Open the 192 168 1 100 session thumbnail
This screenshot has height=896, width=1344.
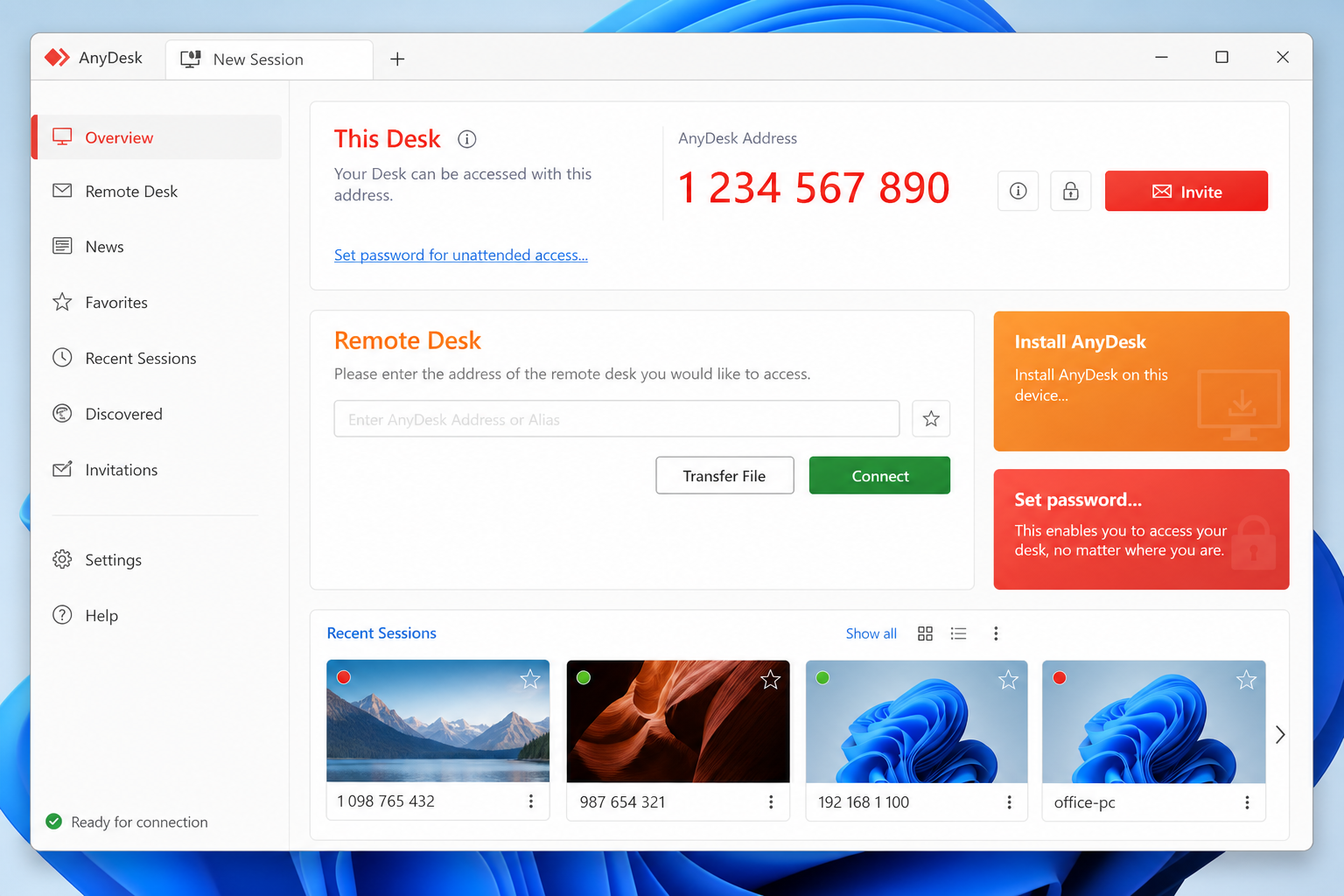coord(916,721)
